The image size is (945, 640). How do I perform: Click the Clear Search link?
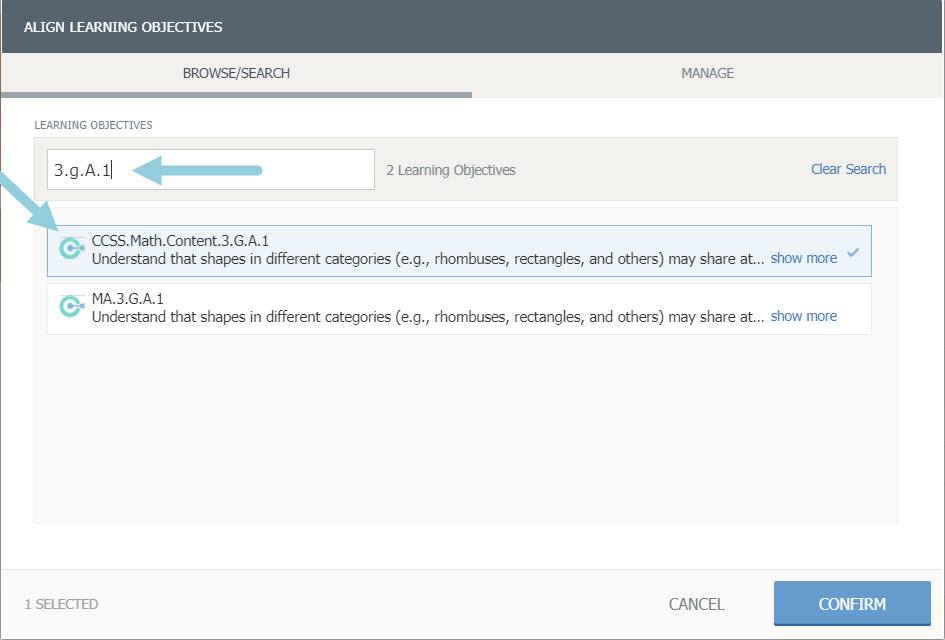(x=848, y=169)
